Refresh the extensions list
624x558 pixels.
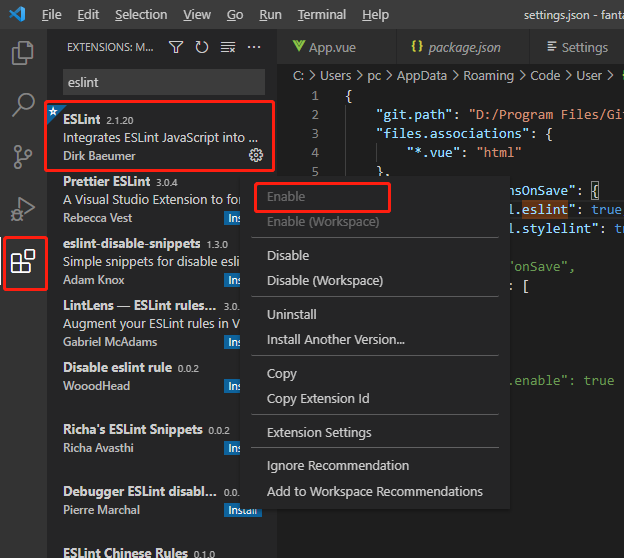tap(202, 47)
